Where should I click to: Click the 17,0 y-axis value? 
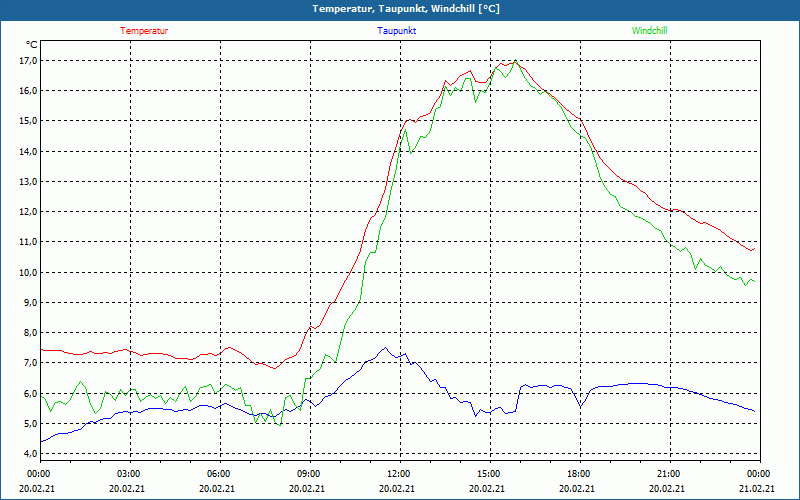click(29, 61)
